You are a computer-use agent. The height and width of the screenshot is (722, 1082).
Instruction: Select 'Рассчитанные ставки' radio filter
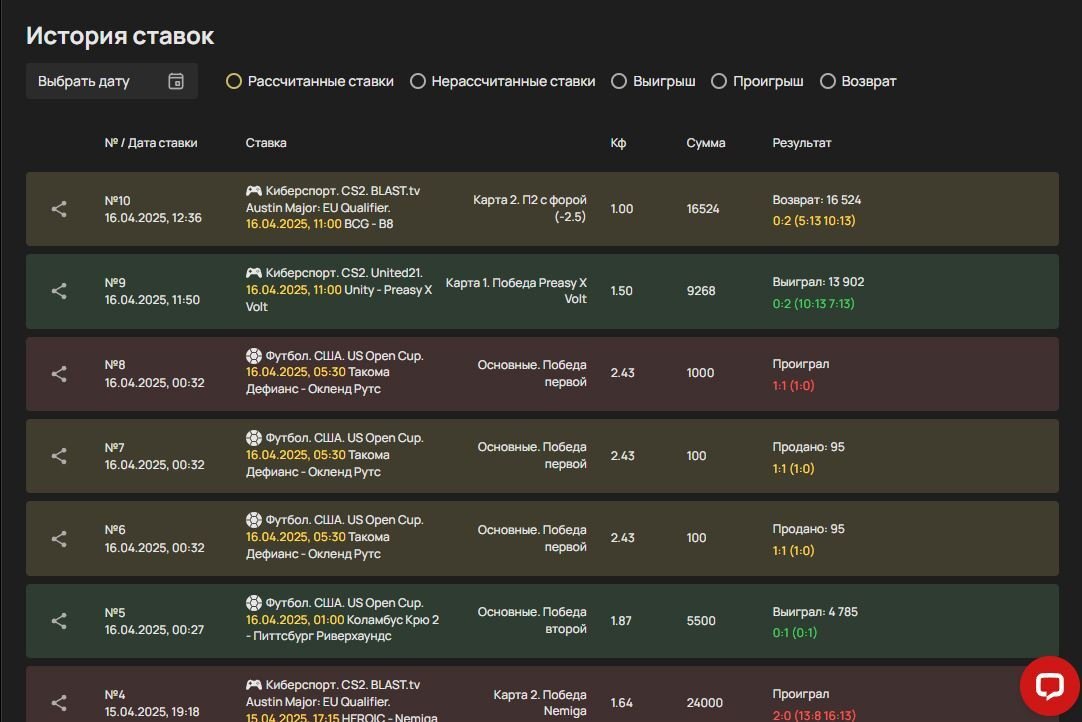pyautogui.click(x=234, y=81)
